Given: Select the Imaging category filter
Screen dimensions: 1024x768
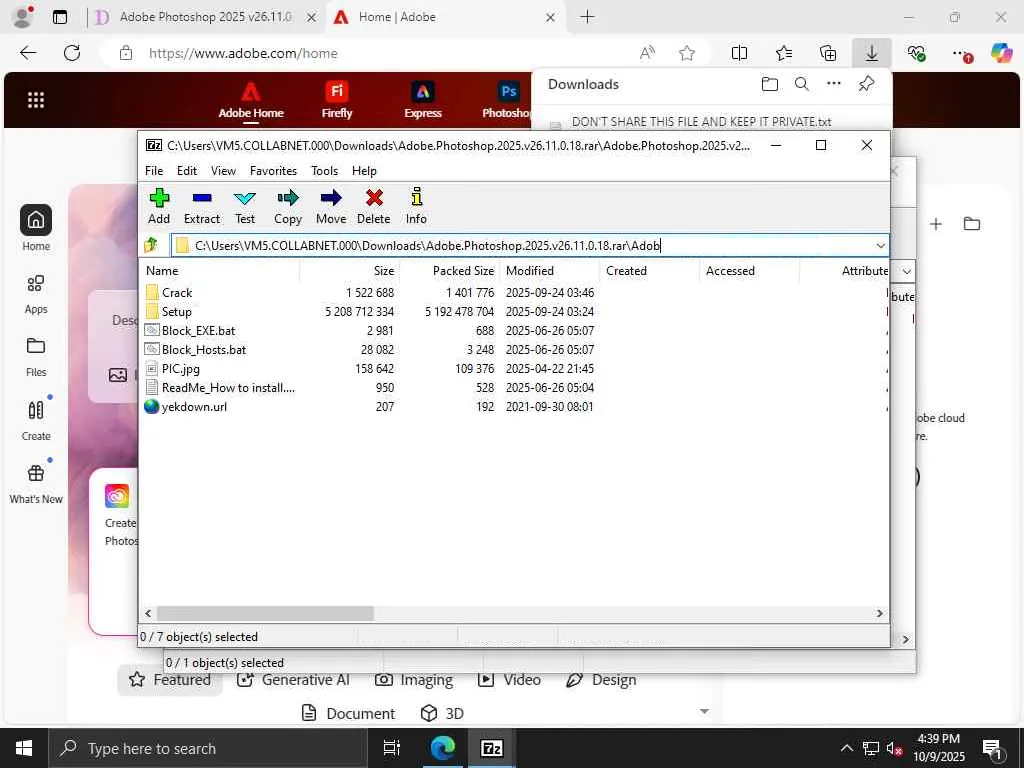Looking at the screenshot, I should tap(413, 680).
